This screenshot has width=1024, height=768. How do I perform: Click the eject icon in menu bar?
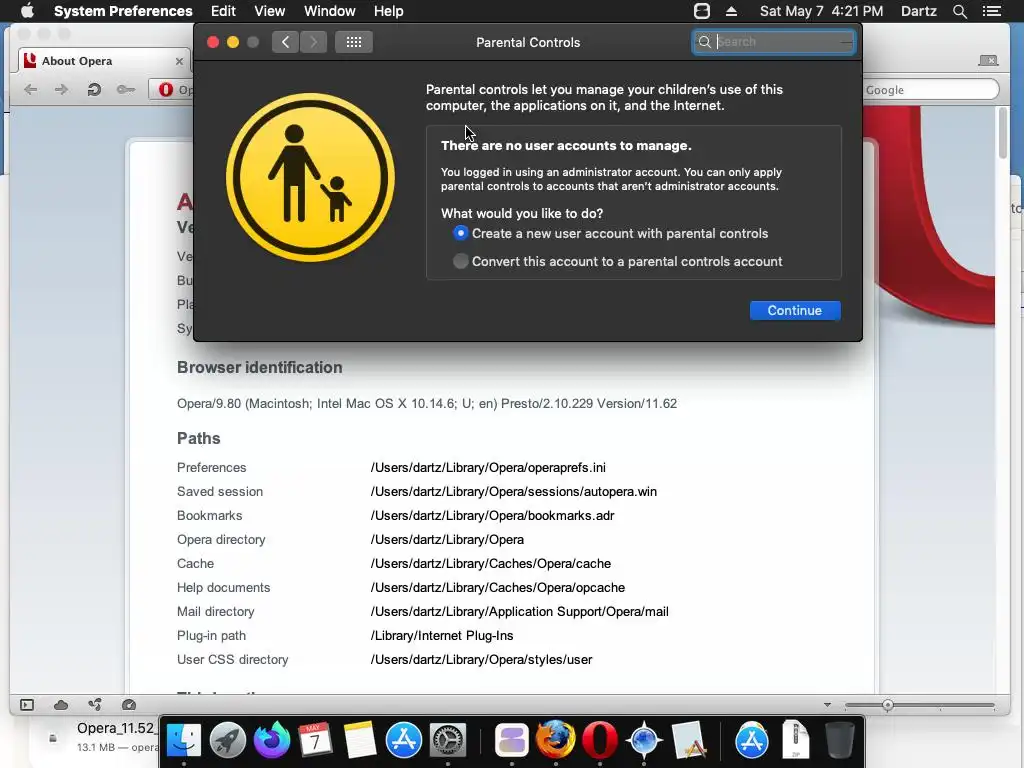click(x=731, y=11)
